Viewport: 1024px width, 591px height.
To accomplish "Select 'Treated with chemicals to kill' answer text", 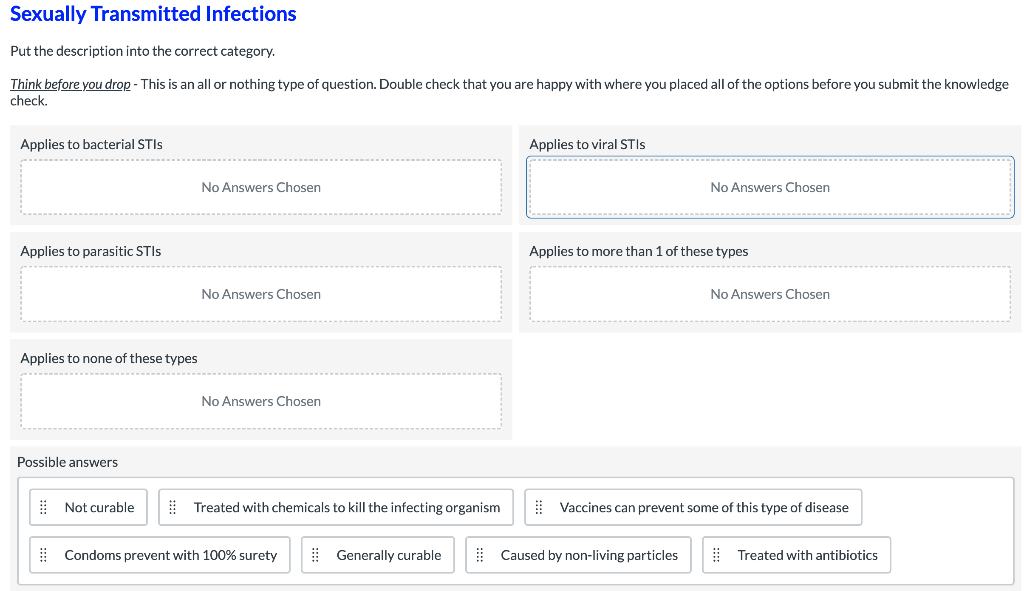I will pyautogui.click(x=346, y=508).
